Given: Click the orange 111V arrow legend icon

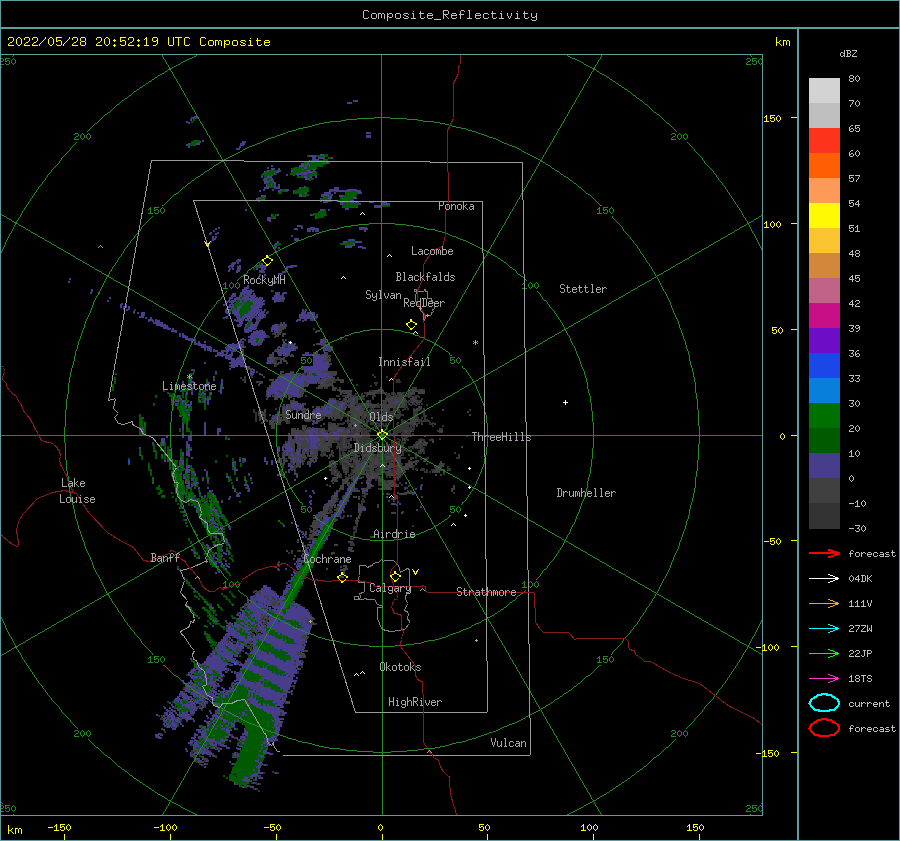Looking at the screenshot, I should tap(824, 603).
